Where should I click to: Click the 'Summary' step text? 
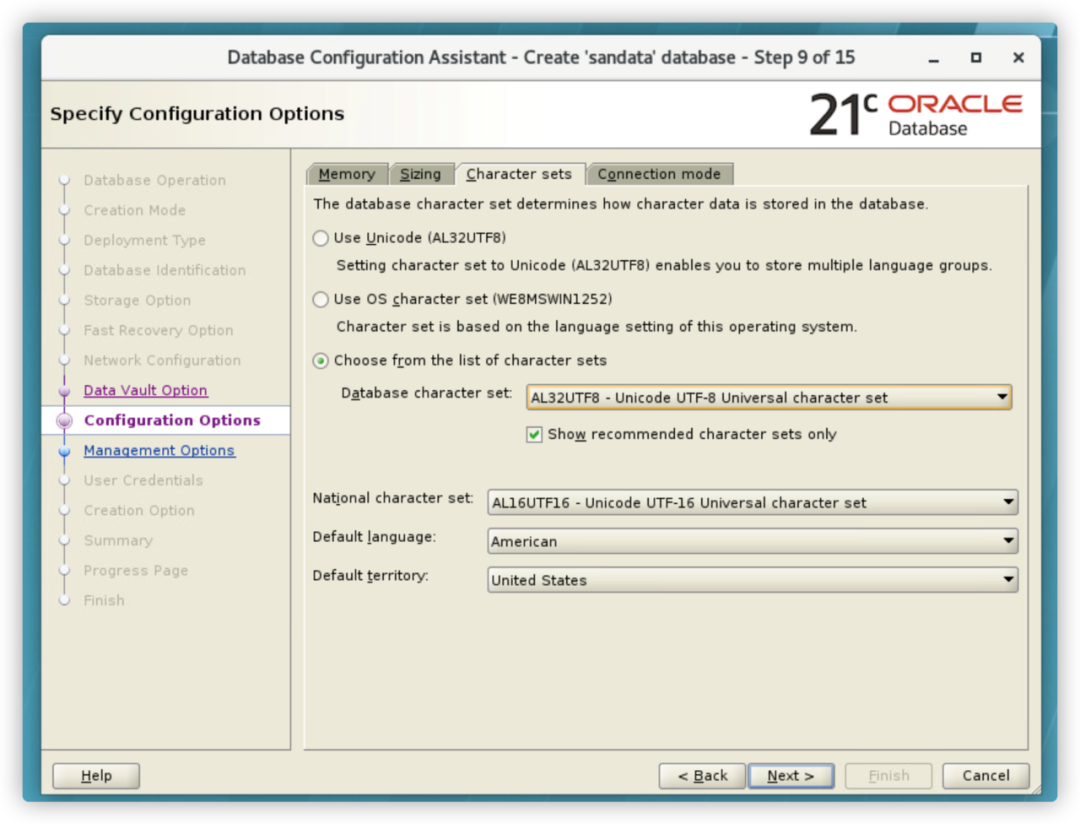[118, 541]
